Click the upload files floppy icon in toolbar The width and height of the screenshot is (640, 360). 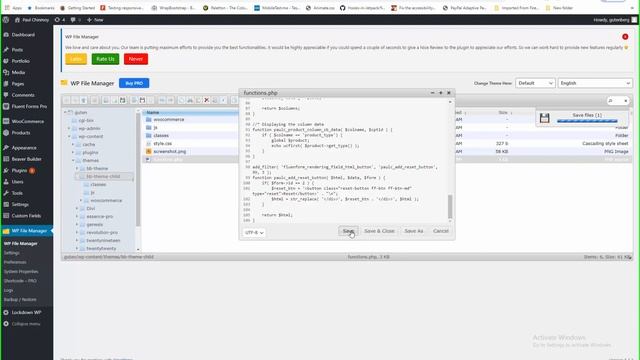click(122, 100)
